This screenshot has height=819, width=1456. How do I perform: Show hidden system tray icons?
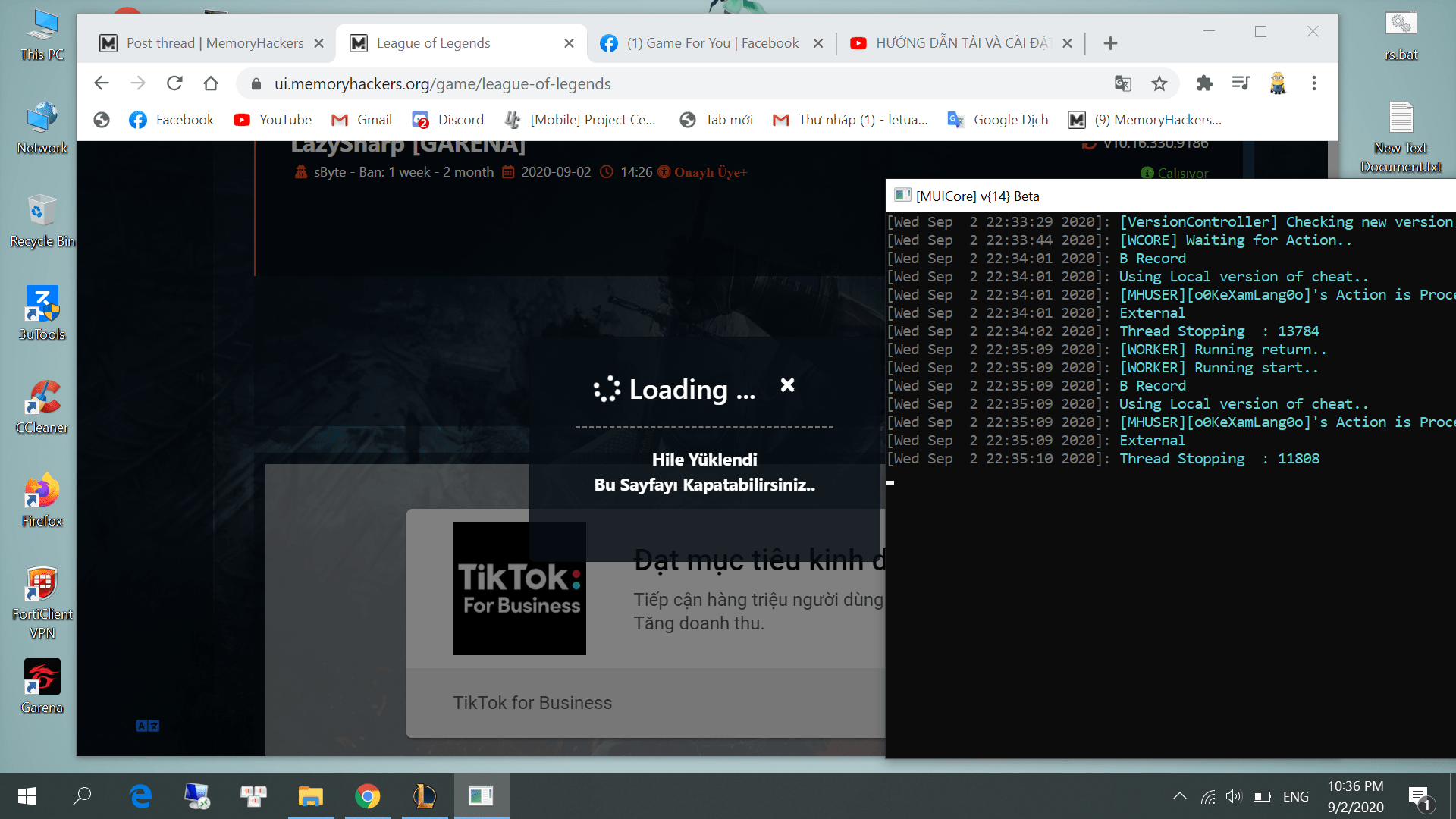[x=1180, y=796]
